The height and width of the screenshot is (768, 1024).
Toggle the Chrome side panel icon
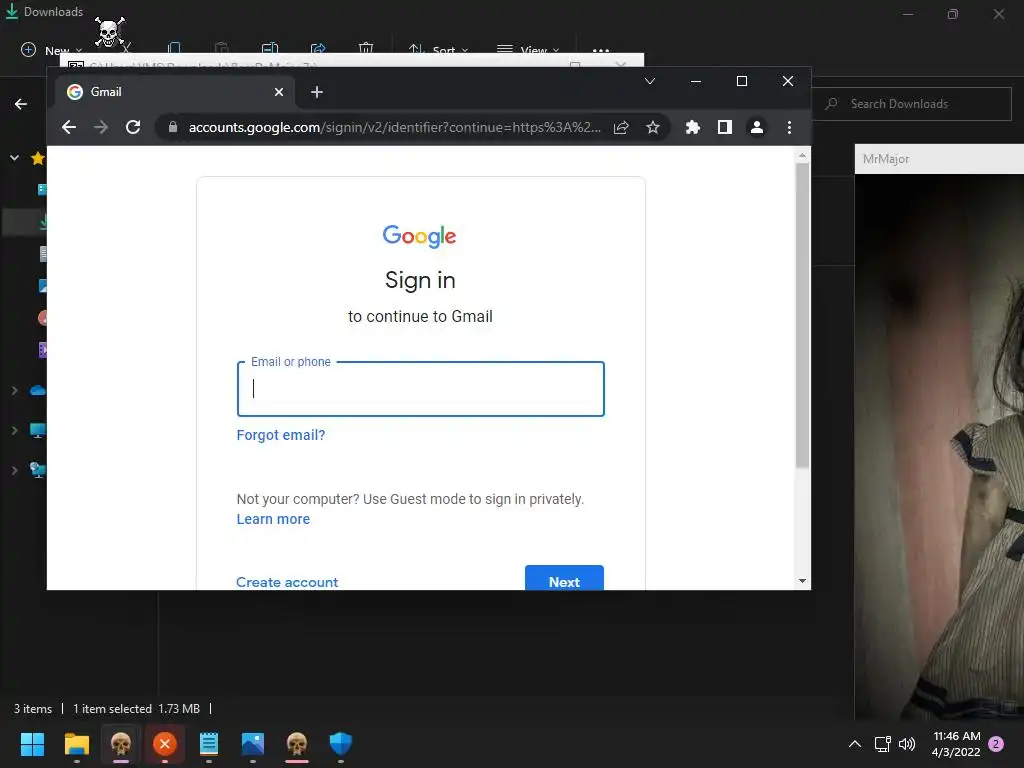(725, 127)
